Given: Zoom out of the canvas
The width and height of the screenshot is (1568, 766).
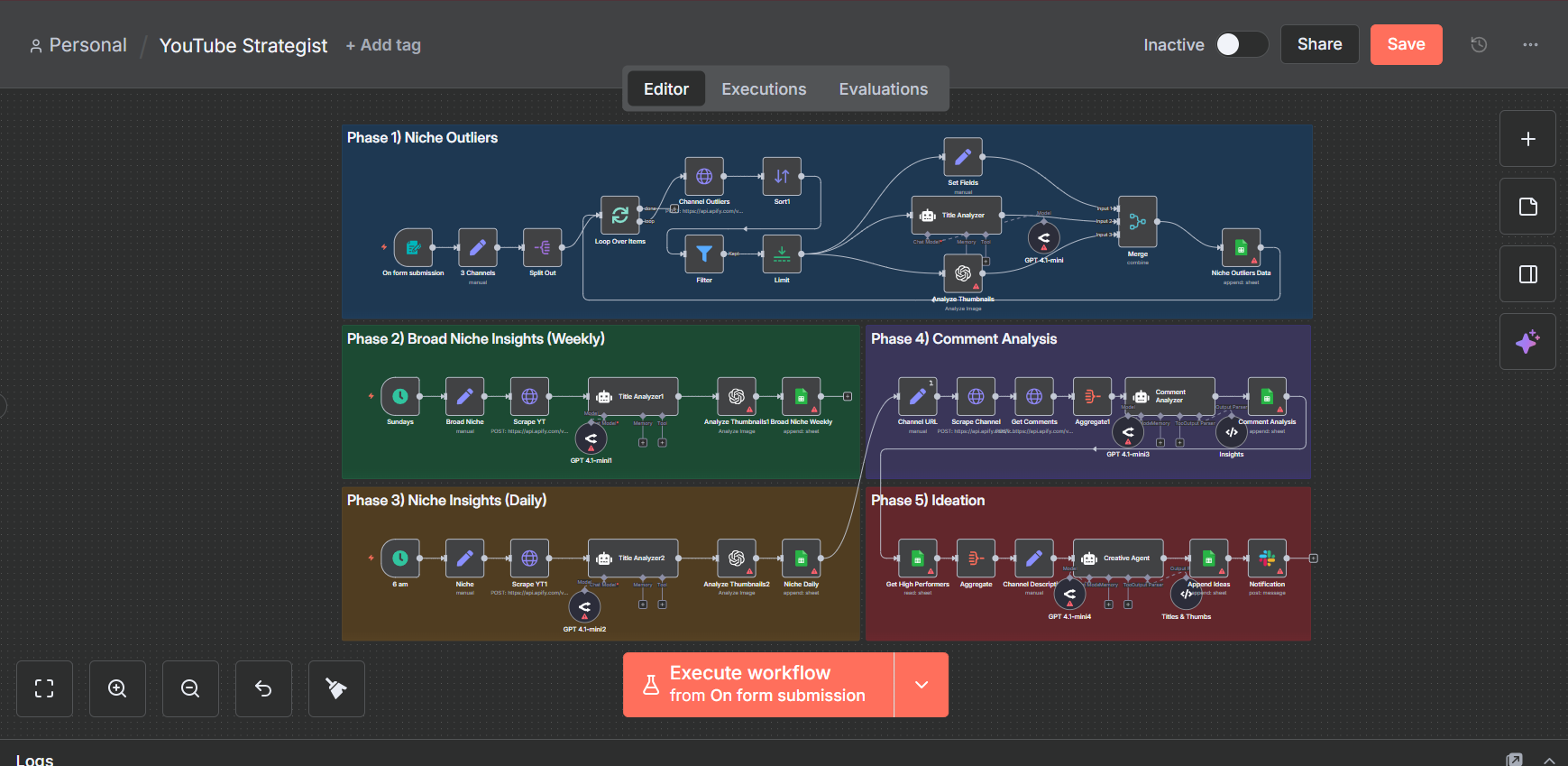Looking at the screenshot, I should click(x=190, y=688).
